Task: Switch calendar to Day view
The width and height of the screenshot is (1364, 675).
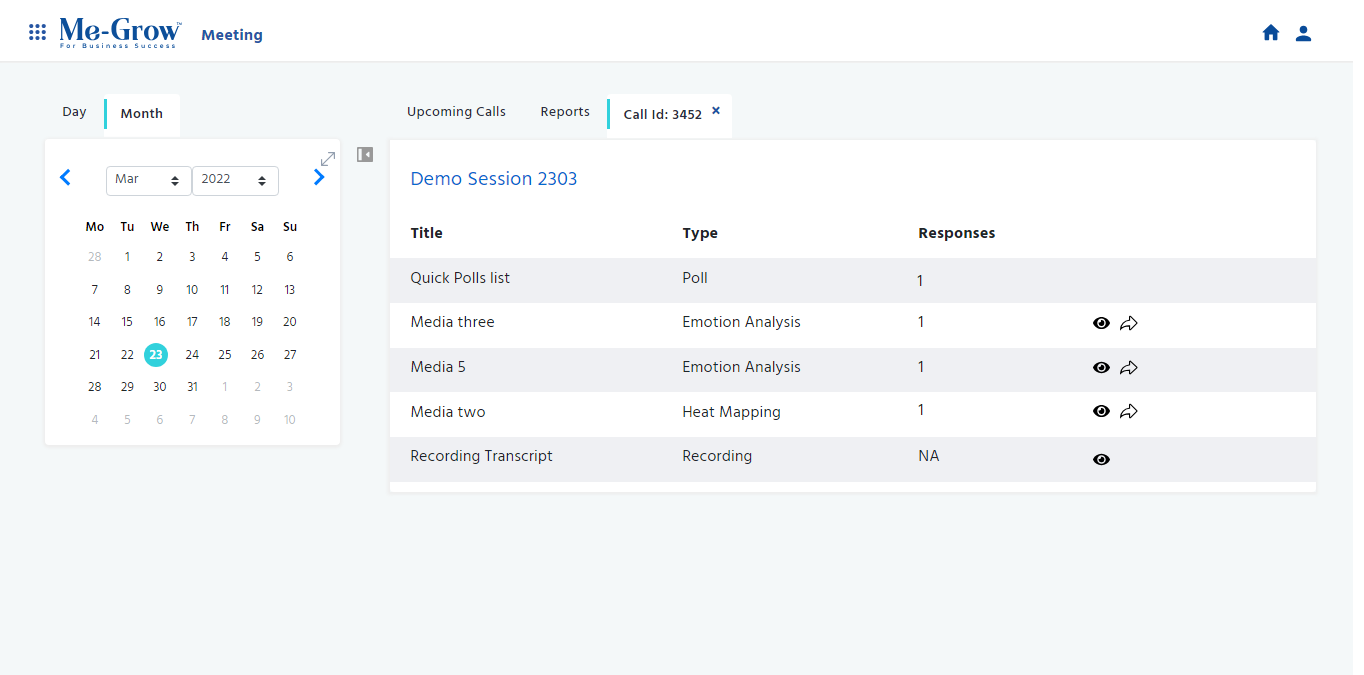Action: (74, 111)
